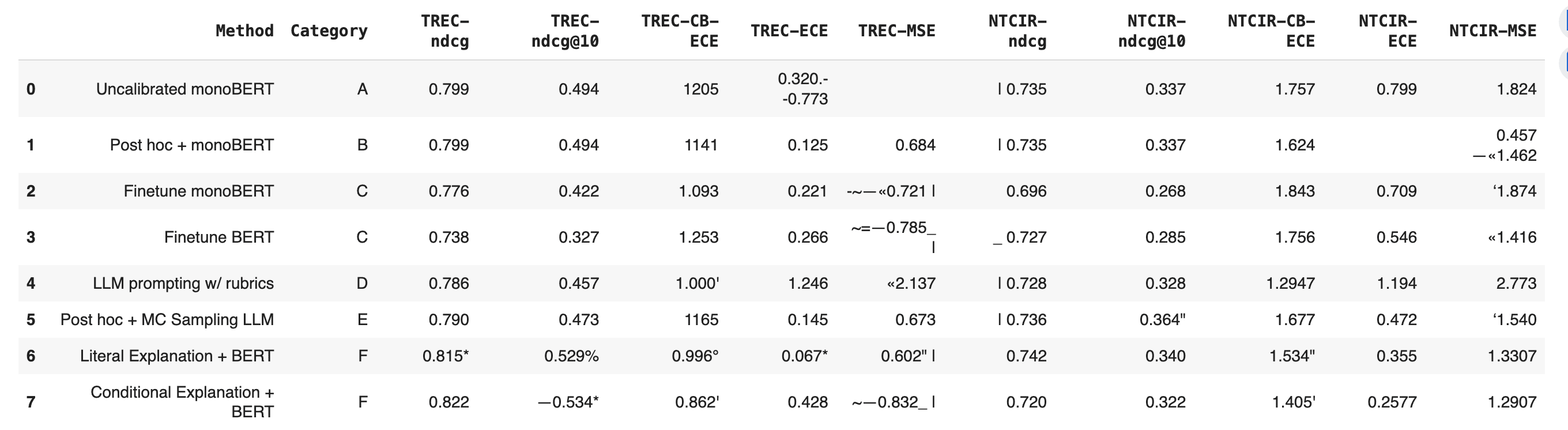This screenshot has height=430, width=1568.
Task: Click the 0.815* TREC-ndcg value
Action: 446,356
